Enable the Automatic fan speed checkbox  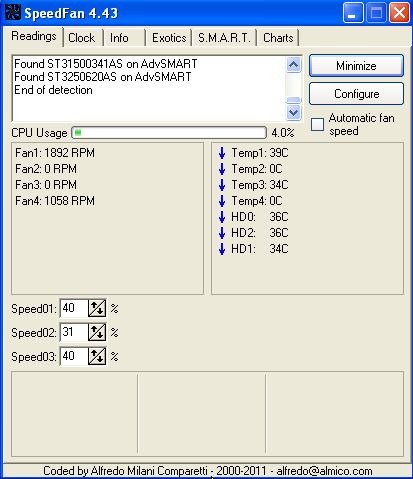(x=317, y=124)
